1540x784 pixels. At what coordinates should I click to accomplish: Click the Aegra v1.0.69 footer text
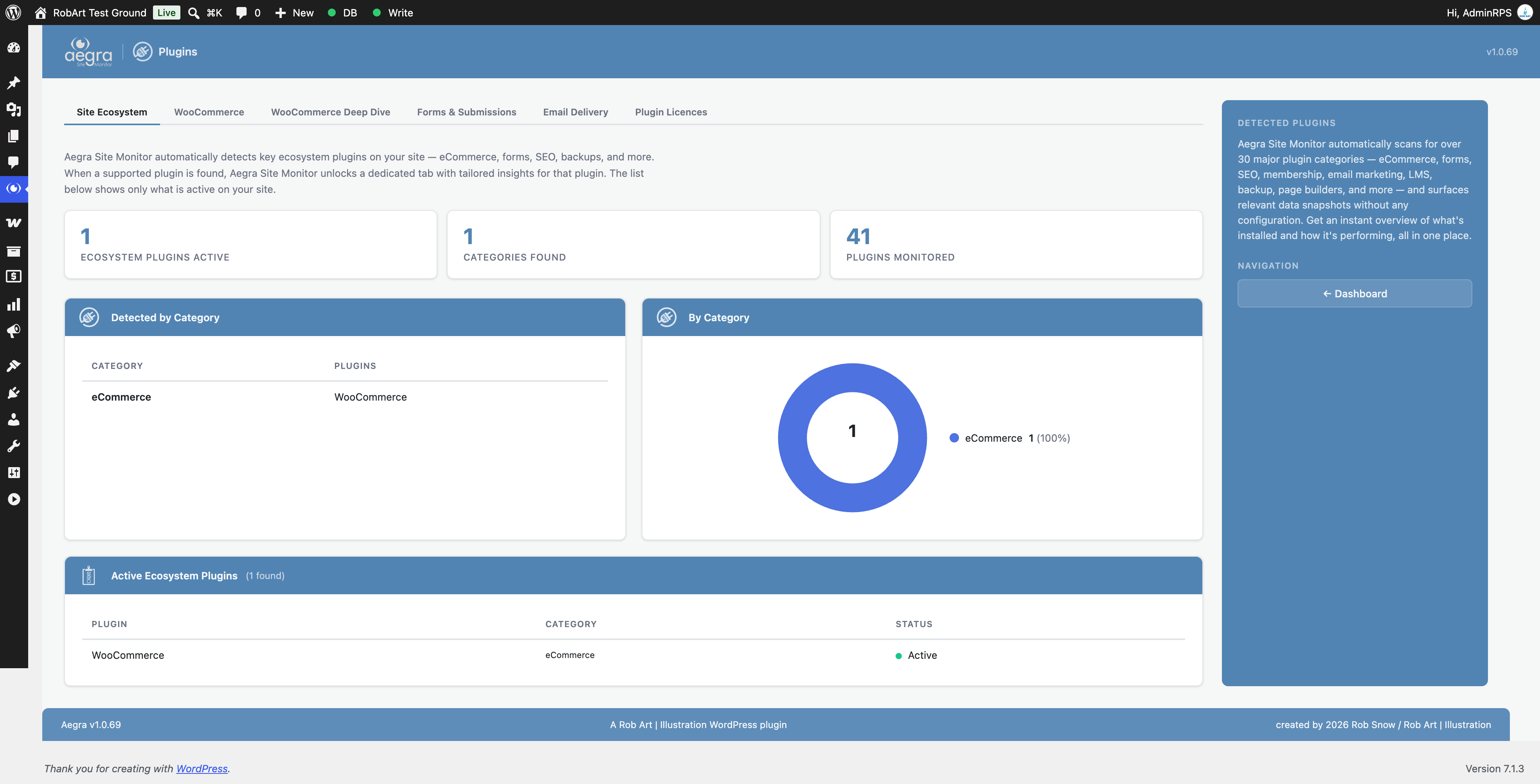point(91,725)
